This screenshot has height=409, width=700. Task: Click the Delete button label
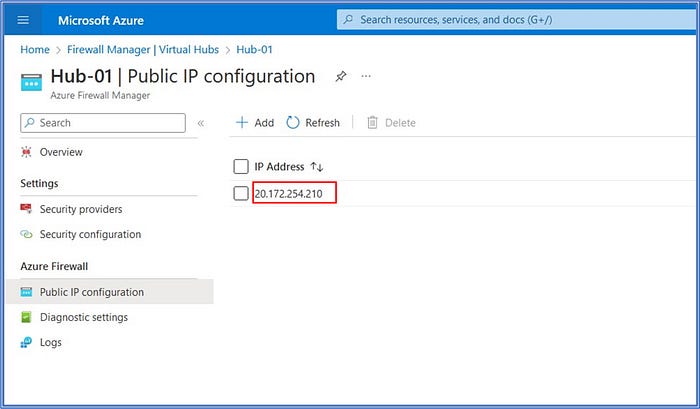tap(400, 123)
